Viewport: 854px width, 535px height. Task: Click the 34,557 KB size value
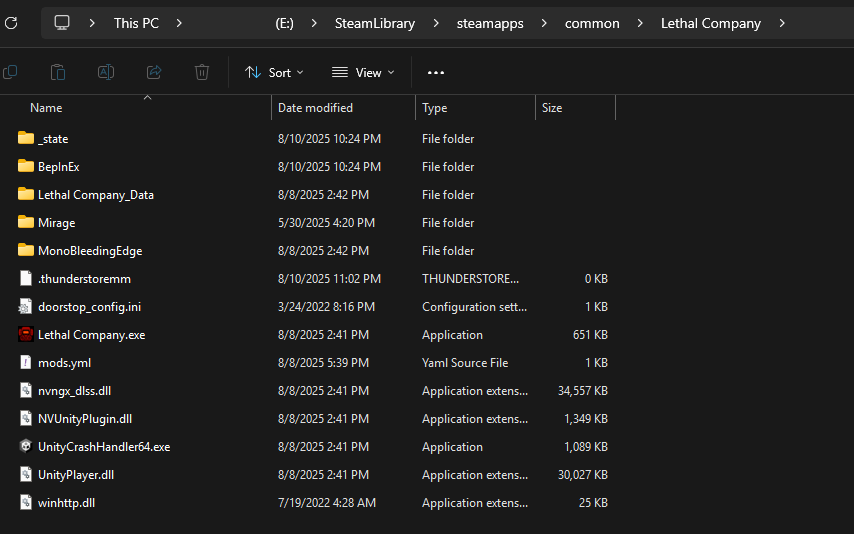[x=582, y=391]
